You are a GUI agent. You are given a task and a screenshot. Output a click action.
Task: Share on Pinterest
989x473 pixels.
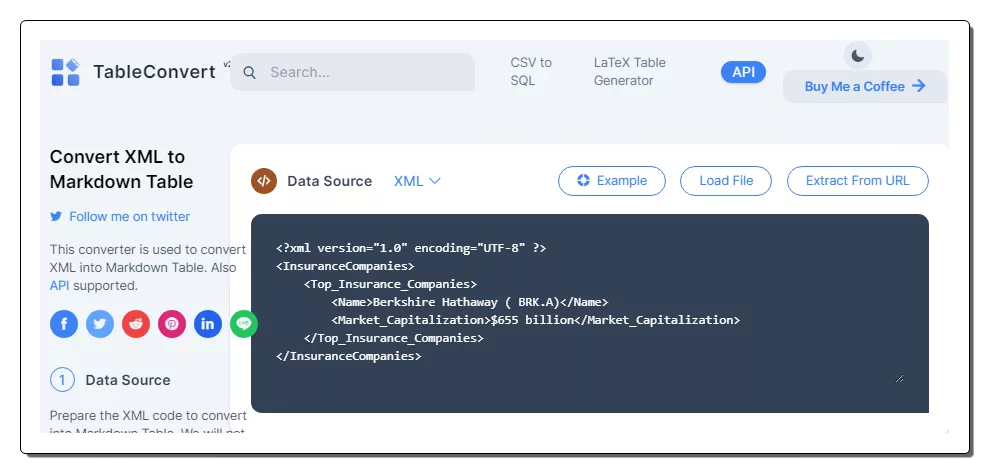click(x=172, y=324)
